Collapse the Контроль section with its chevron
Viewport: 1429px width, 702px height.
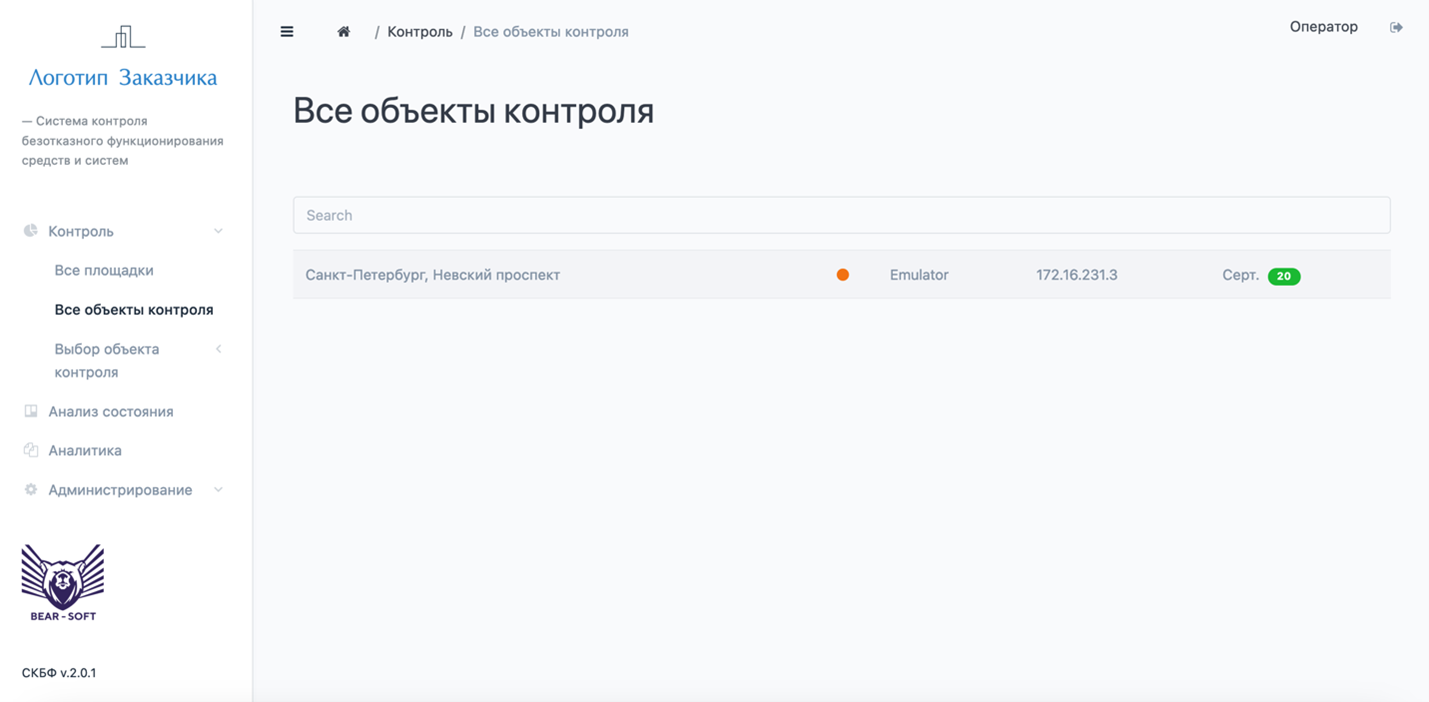(219, 231)
